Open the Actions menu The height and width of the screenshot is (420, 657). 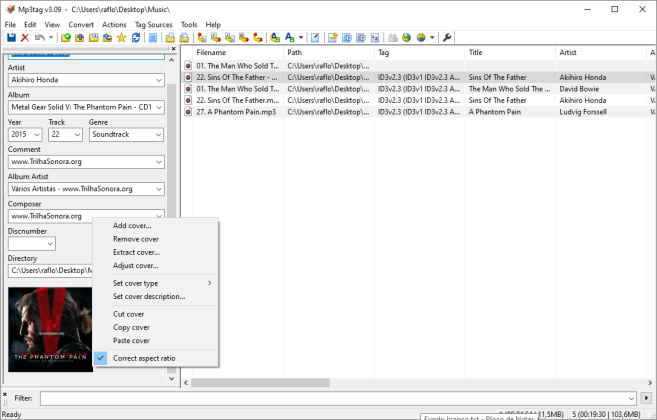pos(114,25)
